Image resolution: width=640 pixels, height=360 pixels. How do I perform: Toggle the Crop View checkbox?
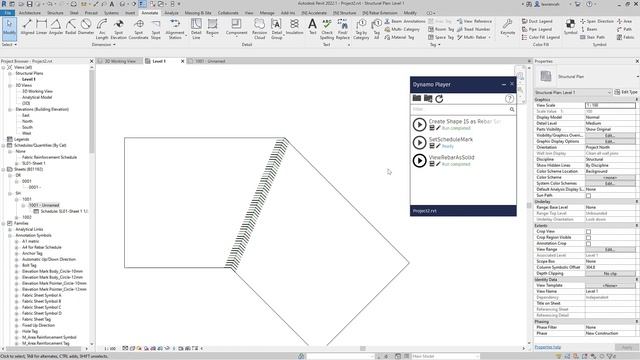588,231
